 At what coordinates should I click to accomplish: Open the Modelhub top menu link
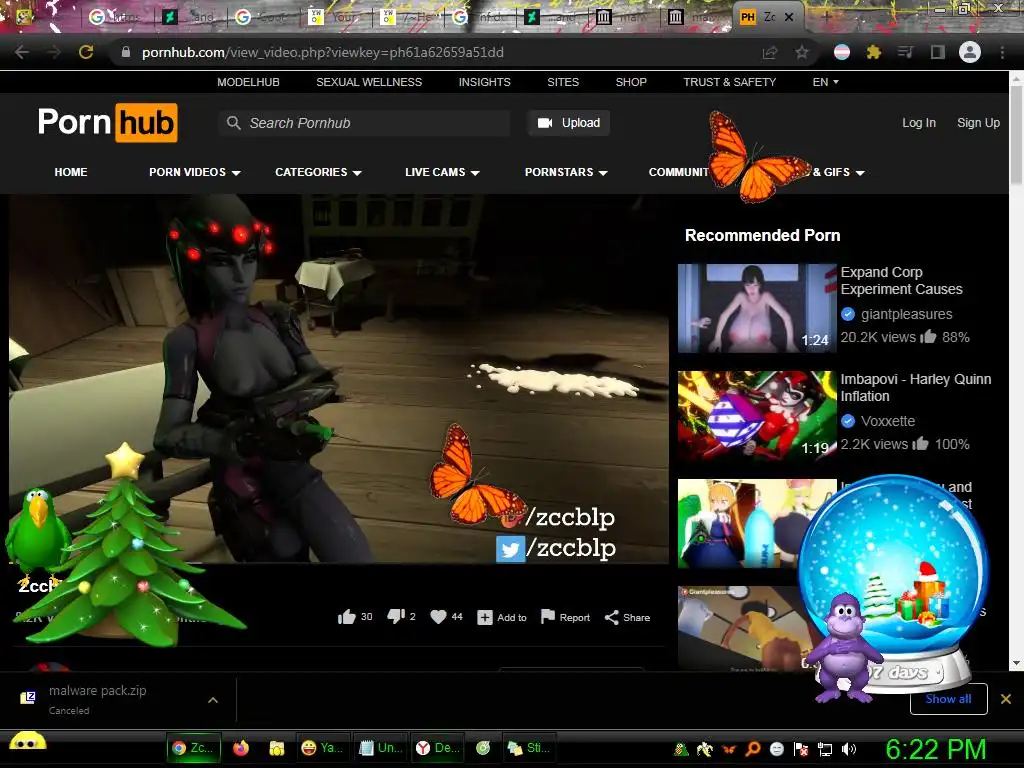(x=248, y=82)
